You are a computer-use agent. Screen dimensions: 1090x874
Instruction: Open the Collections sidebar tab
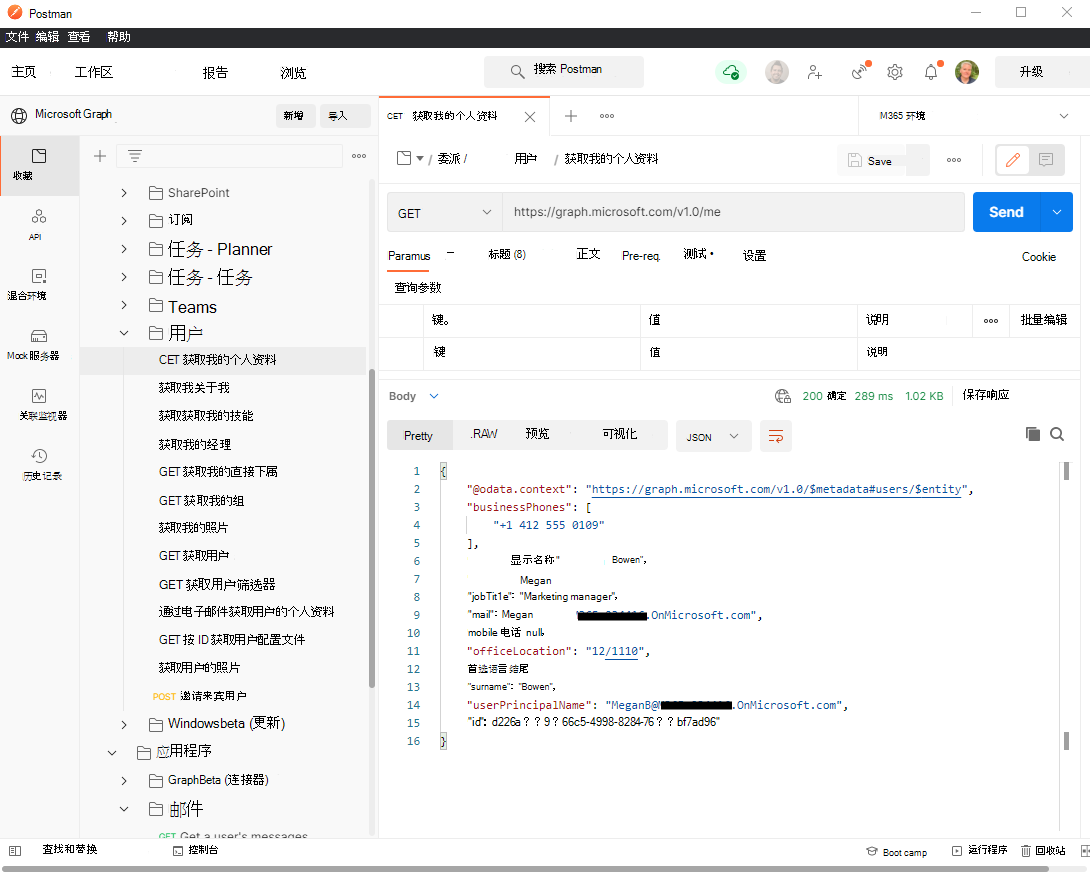click(39, 164)
